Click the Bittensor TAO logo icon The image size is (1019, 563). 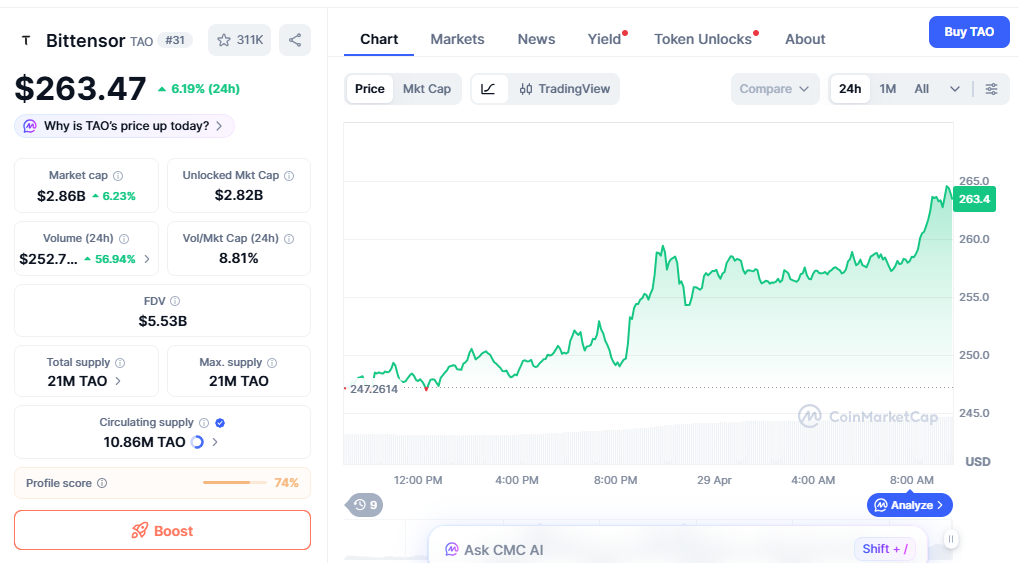pyautogui.click(x=26, y=40)
